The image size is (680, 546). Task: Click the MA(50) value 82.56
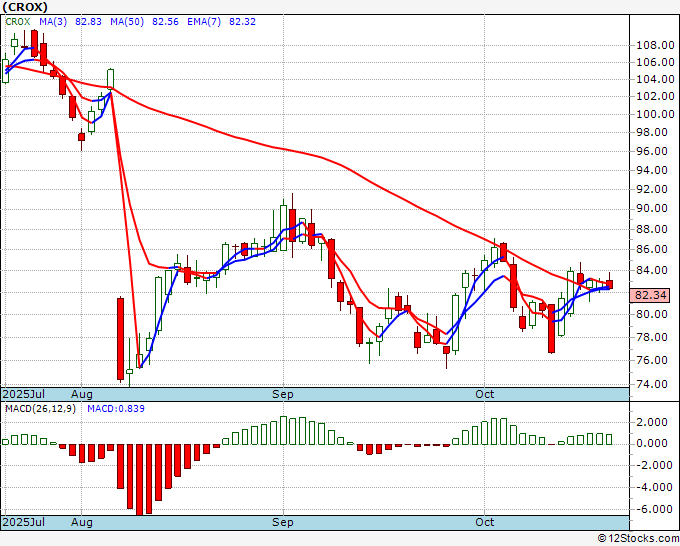[165, 22]
